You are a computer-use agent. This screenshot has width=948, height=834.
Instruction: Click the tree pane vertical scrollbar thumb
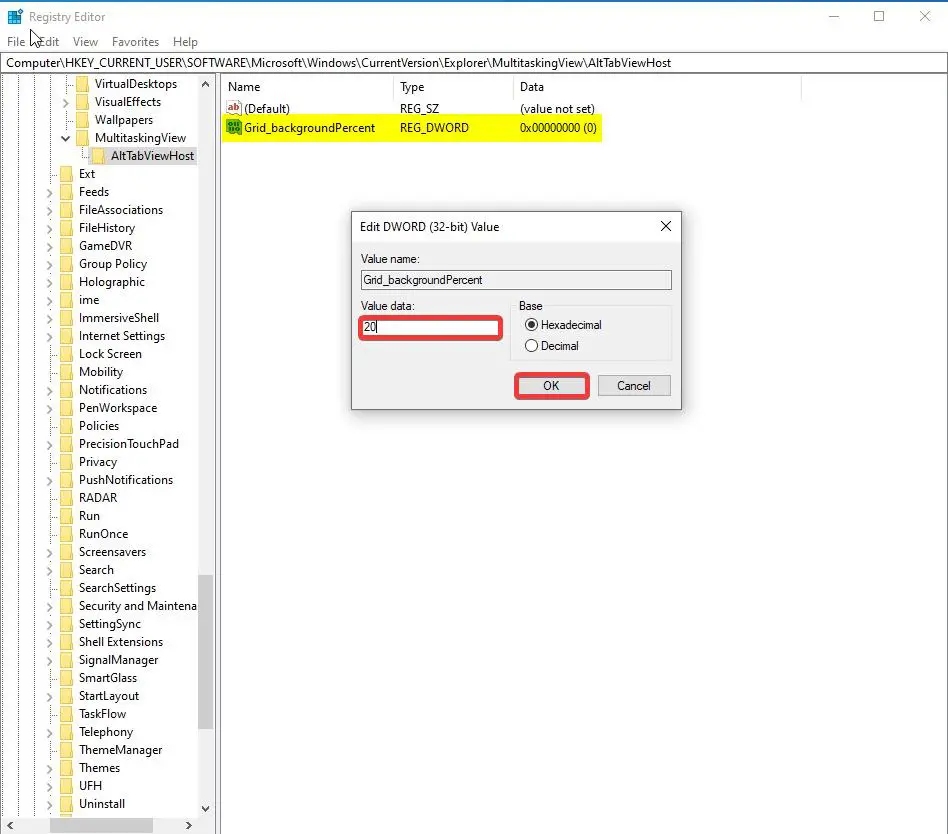tap(206, 652)
